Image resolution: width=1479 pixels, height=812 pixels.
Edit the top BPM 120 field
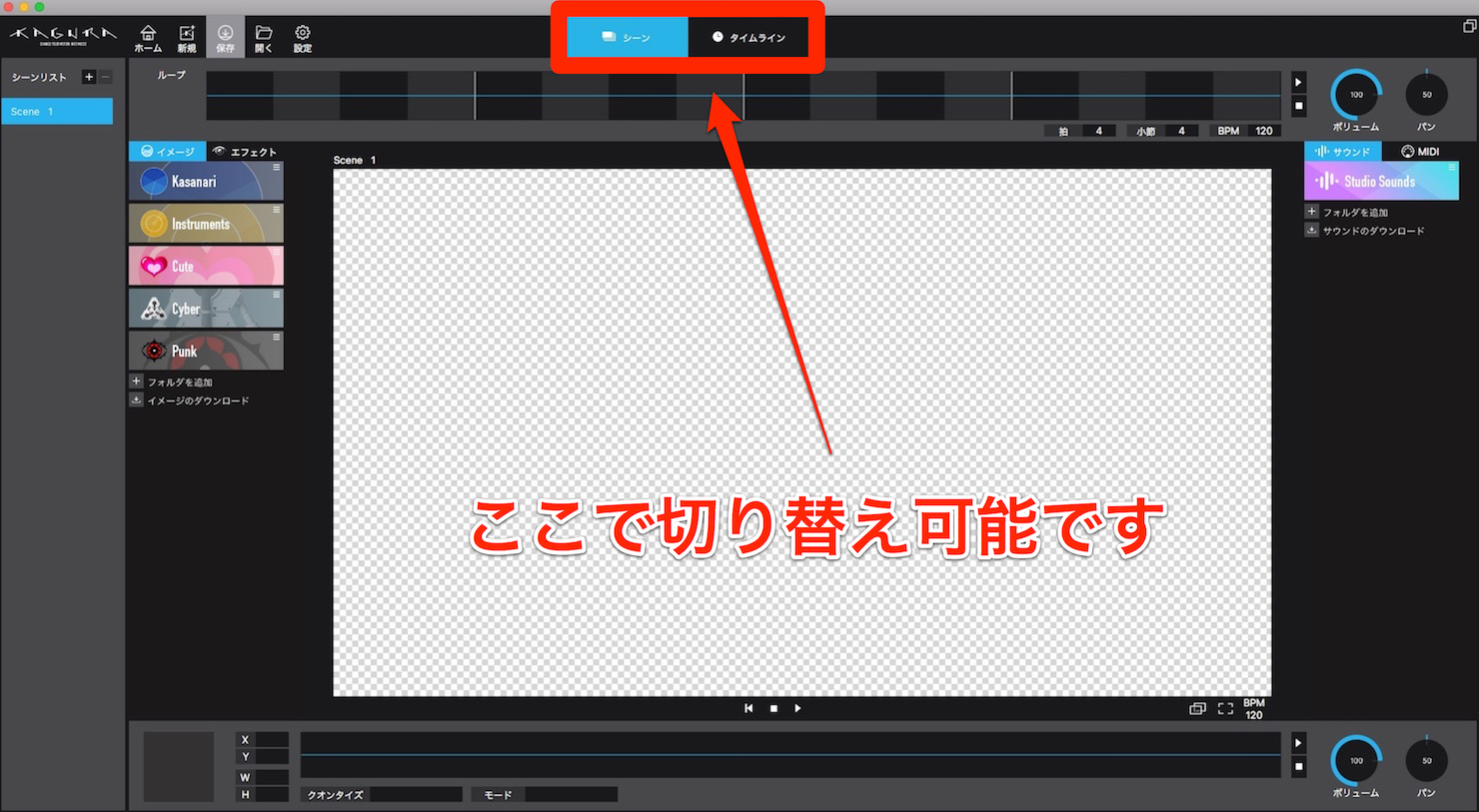pos(1264,131)
